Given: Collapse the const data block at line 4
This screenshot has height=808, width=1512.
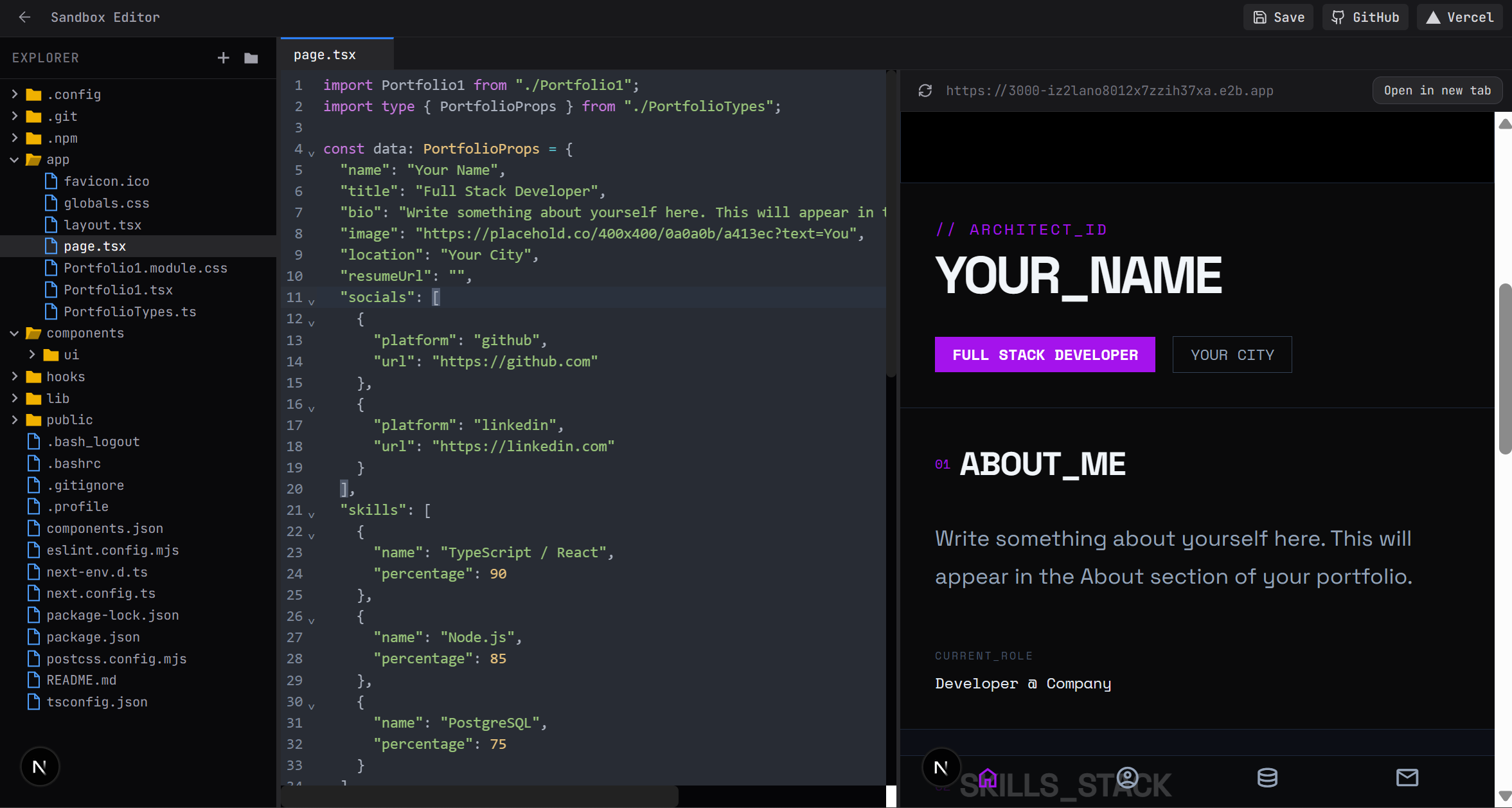Looking at the screenshot, I should click(x=312, y=152).
